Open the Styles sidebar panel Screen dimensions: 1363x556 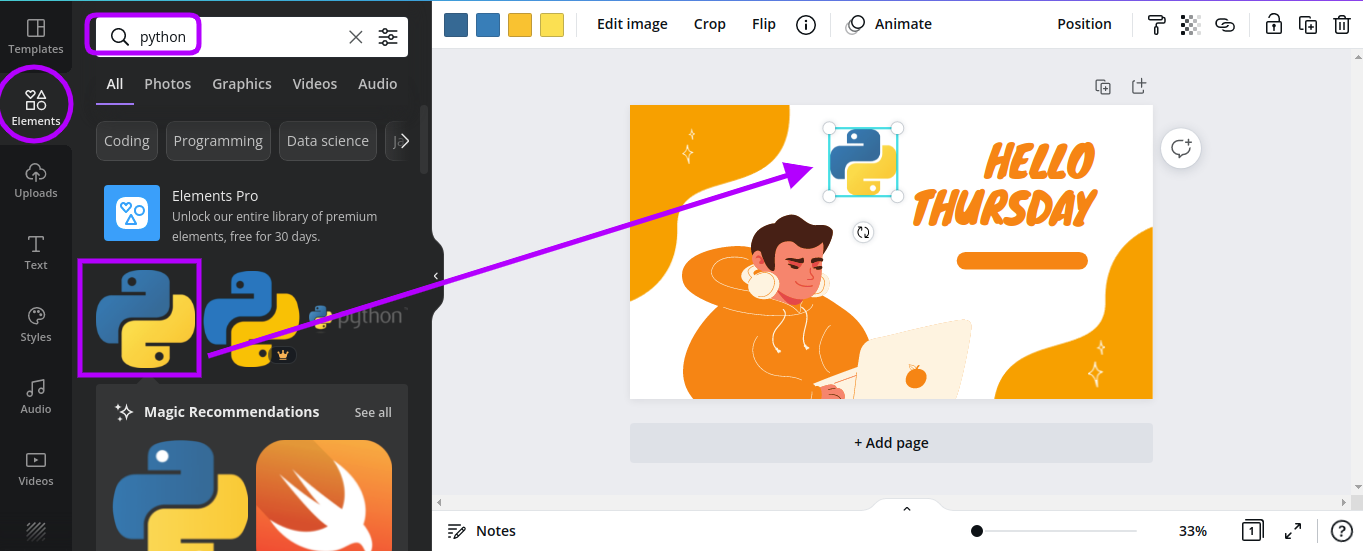tap(36, 324)
